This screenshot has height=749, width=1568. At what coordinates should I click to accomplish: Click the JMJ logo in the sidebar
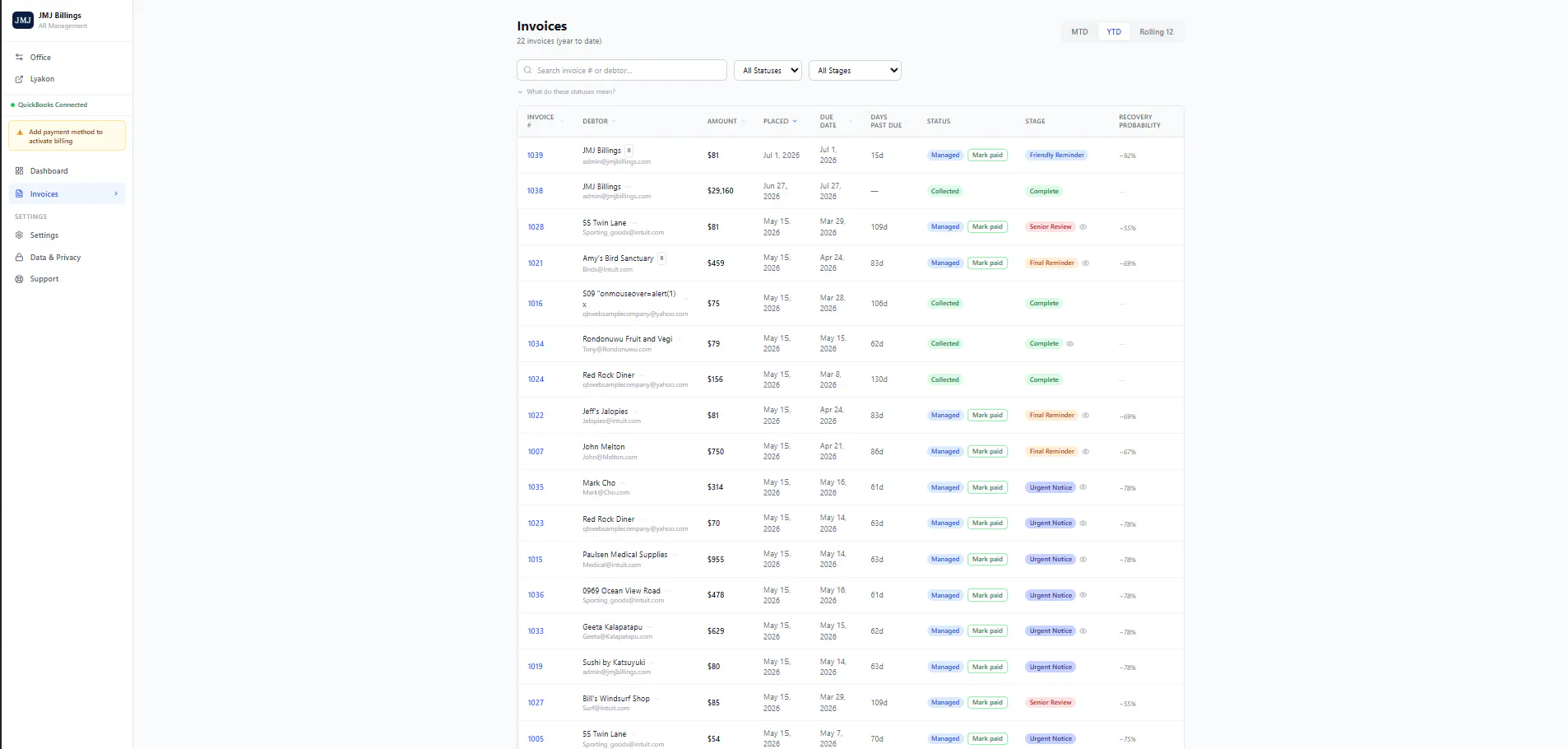23,20
